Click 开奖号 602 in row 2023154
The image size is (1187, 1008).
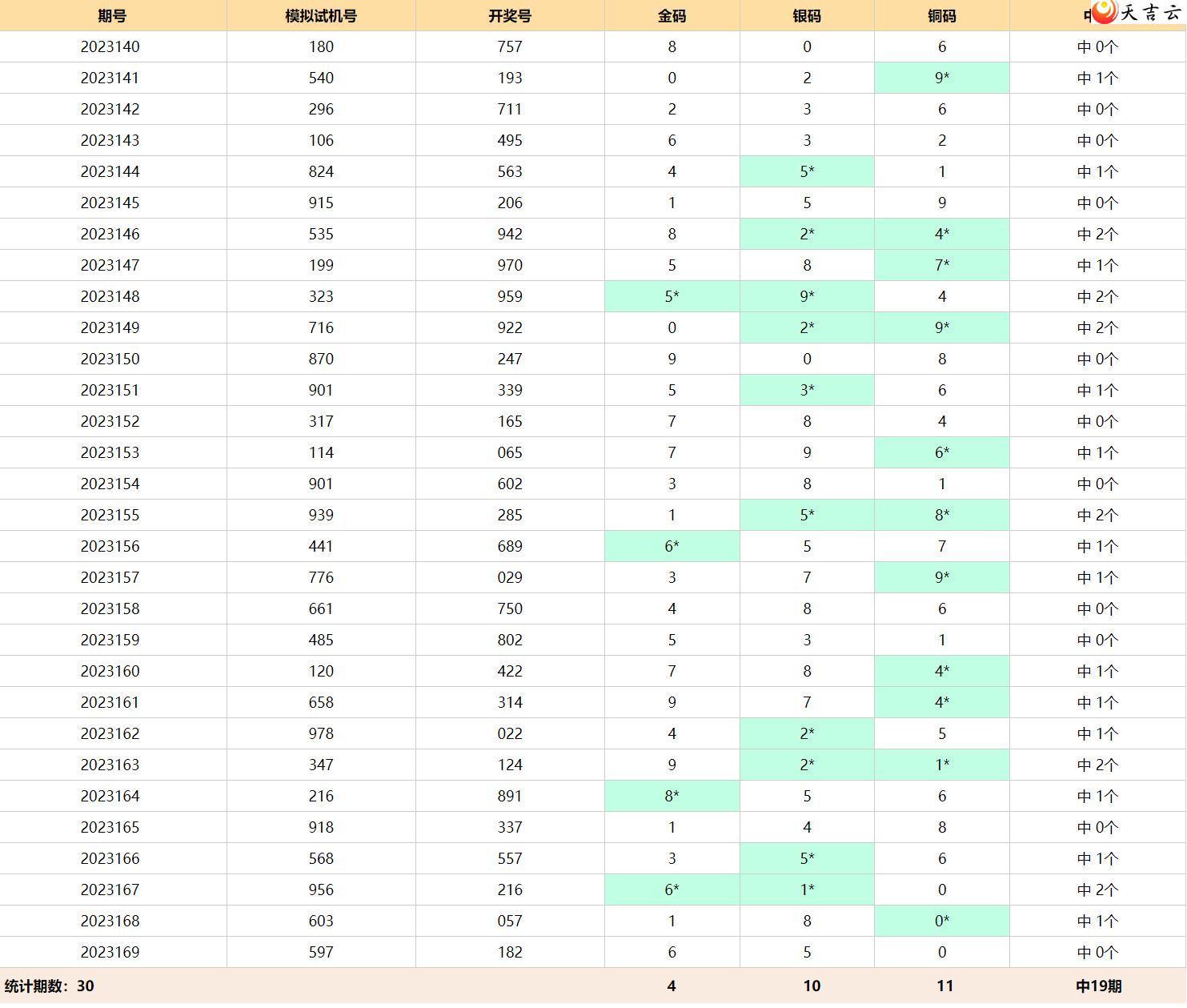click(510, 484)
